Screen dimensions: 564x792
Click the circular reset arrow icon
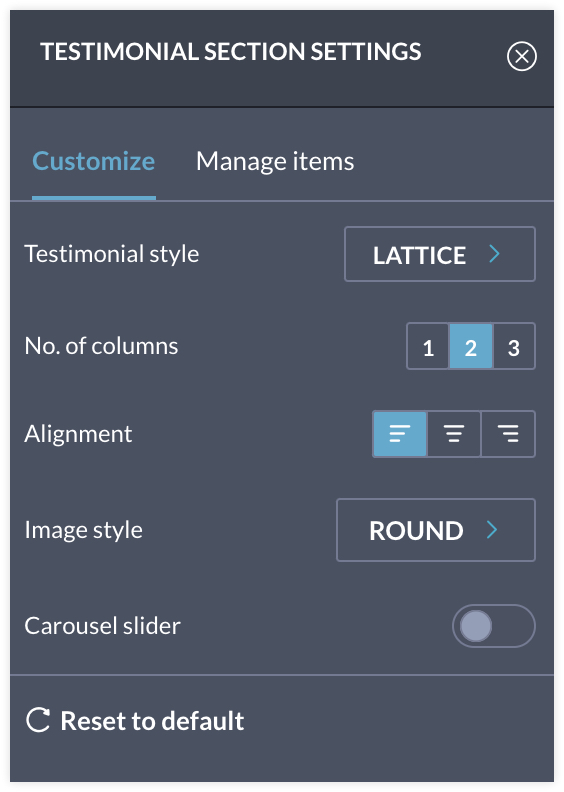38,720
